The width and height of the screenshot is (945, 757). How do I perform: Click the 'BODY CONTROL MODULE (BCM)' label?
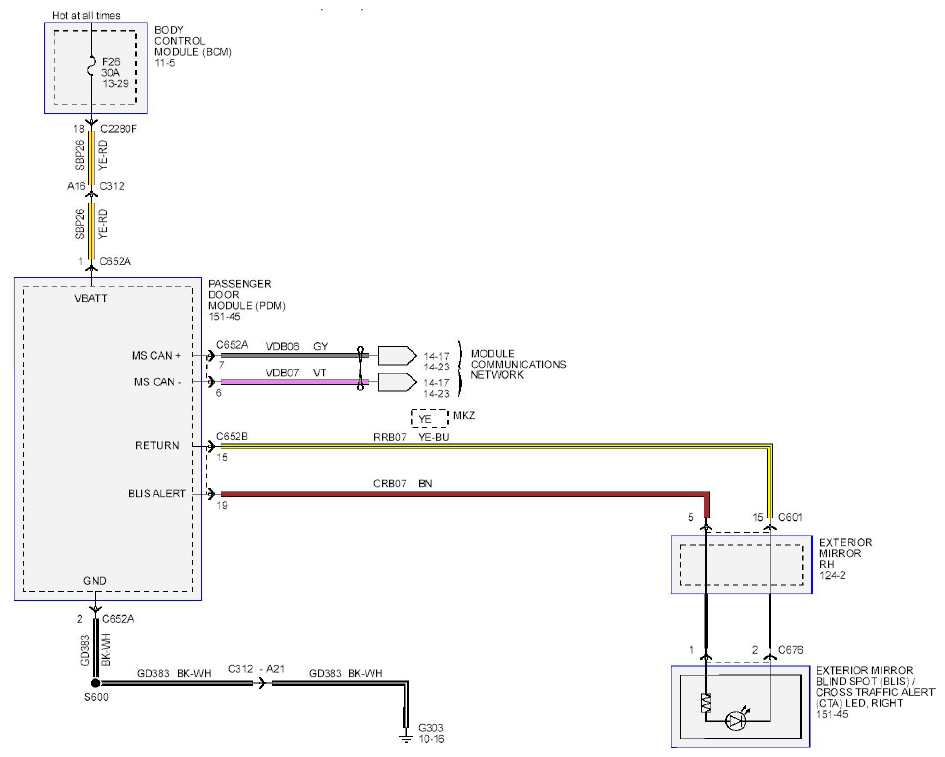[x=192, y=40]
